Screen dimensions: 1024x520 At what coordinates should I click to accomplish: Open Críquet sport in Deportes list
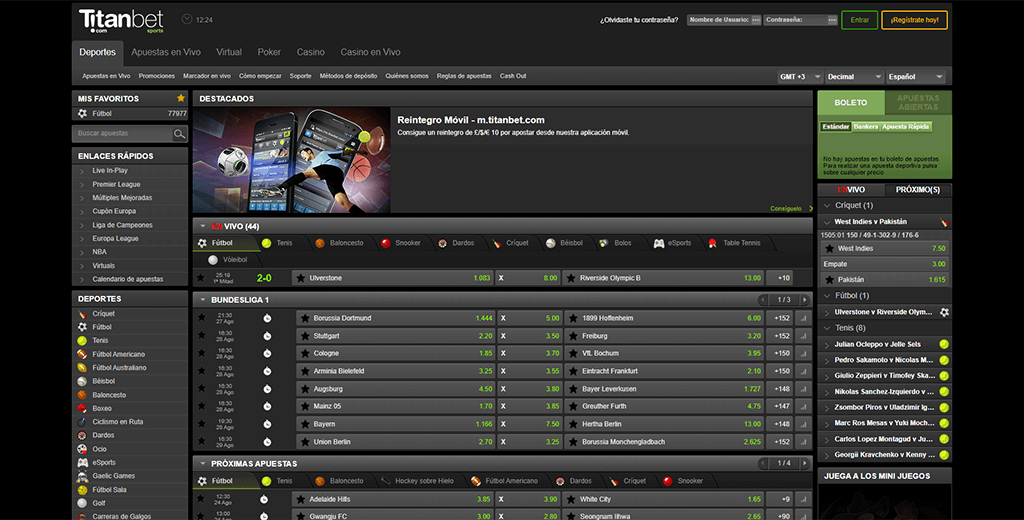(x=103, y=314)
